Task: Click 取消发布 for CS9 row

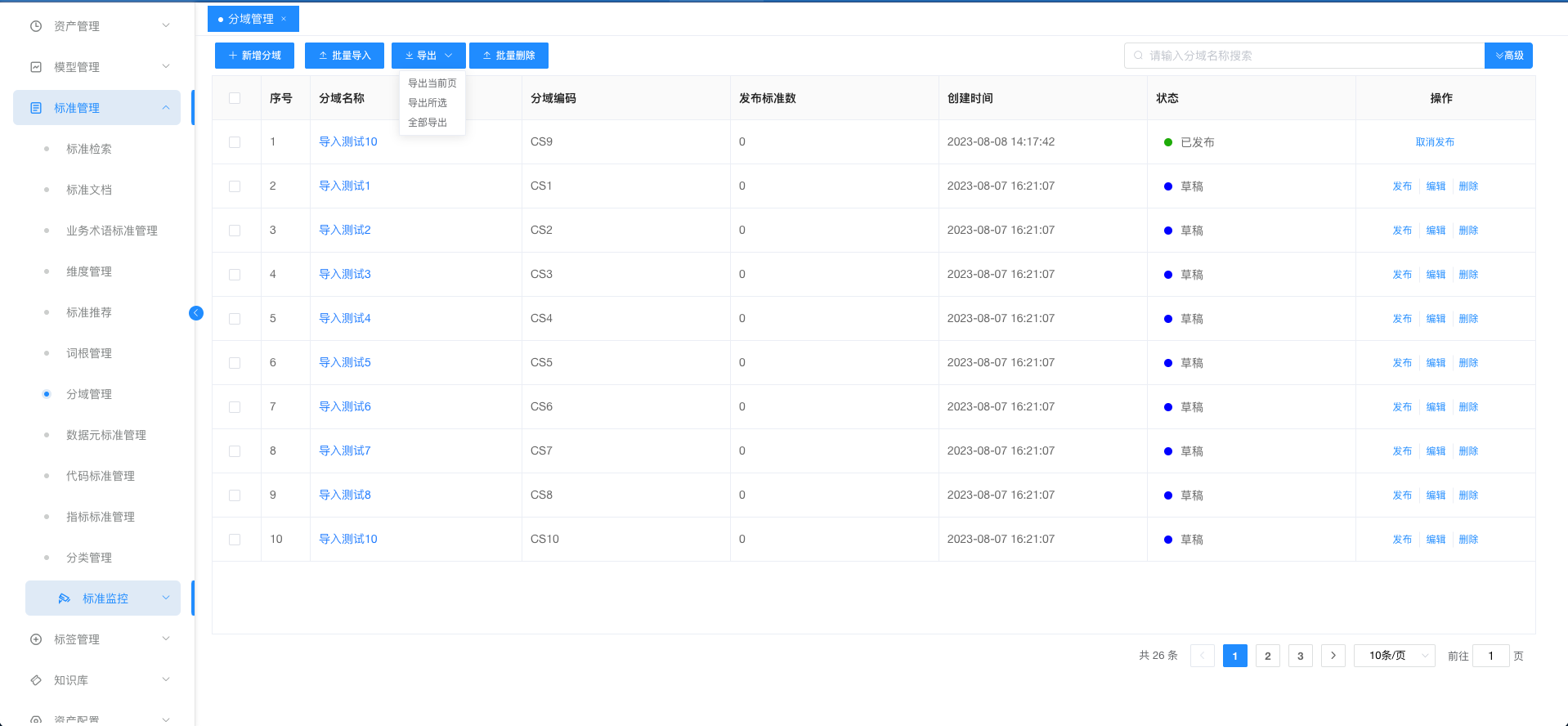Action: point(1435,142)
